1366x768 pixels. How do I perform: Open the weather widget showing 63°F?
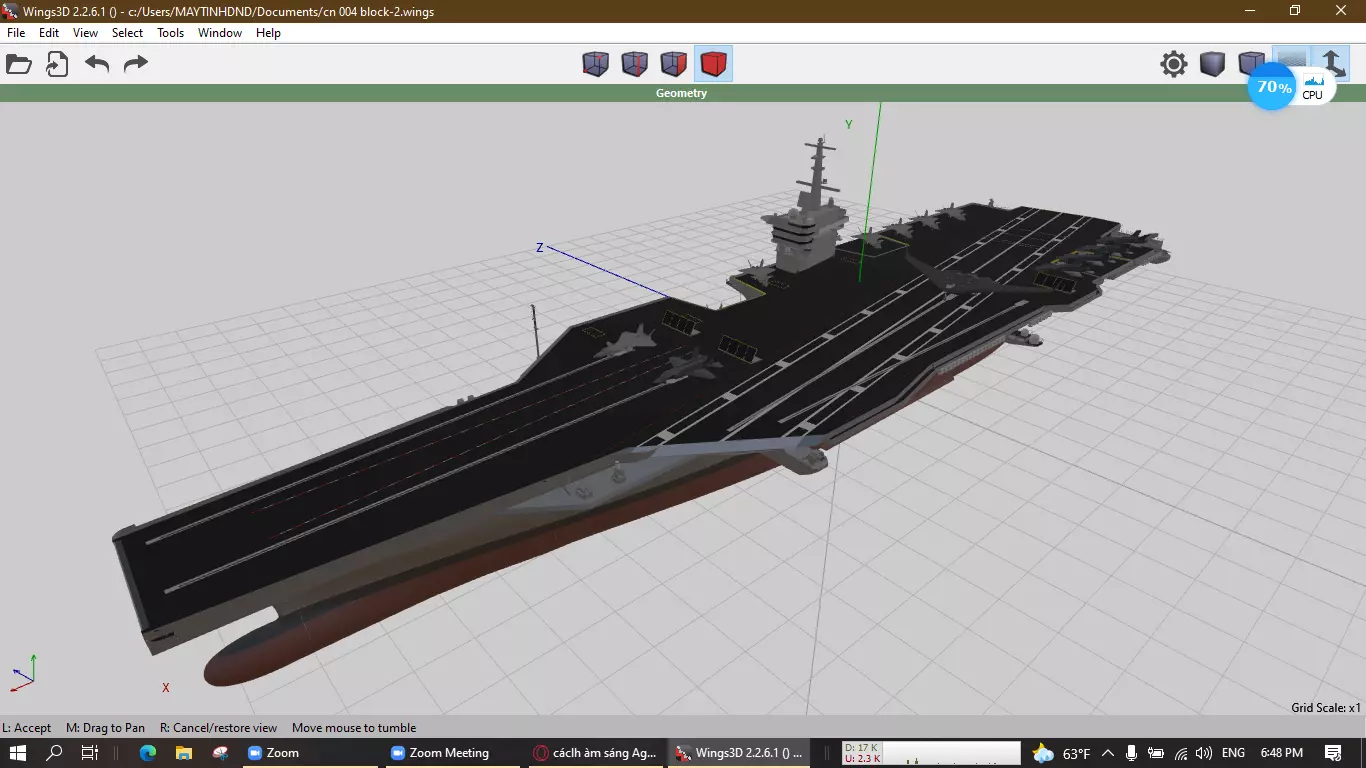(x=1062, y=753)
